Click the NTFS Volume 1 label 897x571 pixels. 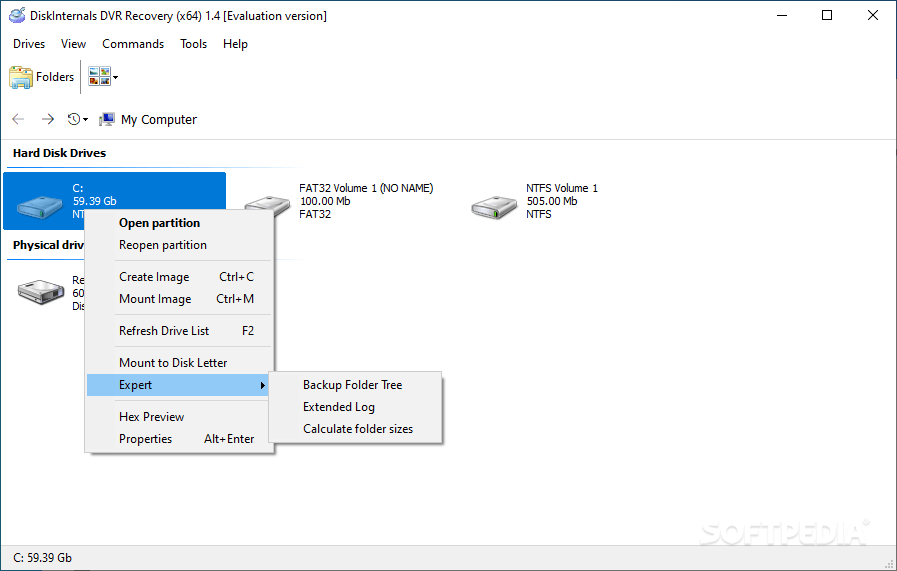pyautogui.click(x=562, y=188)
